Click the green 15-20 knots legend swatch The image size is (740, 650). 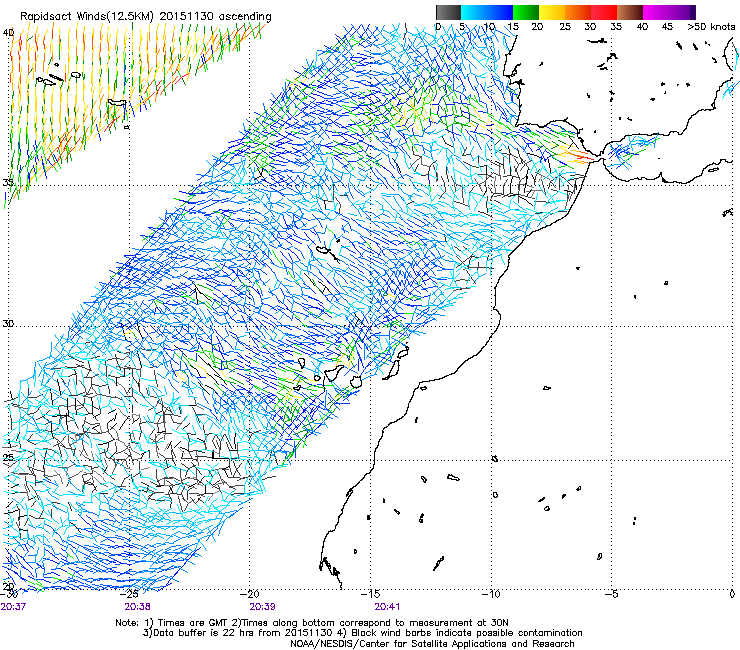point(525,12)
